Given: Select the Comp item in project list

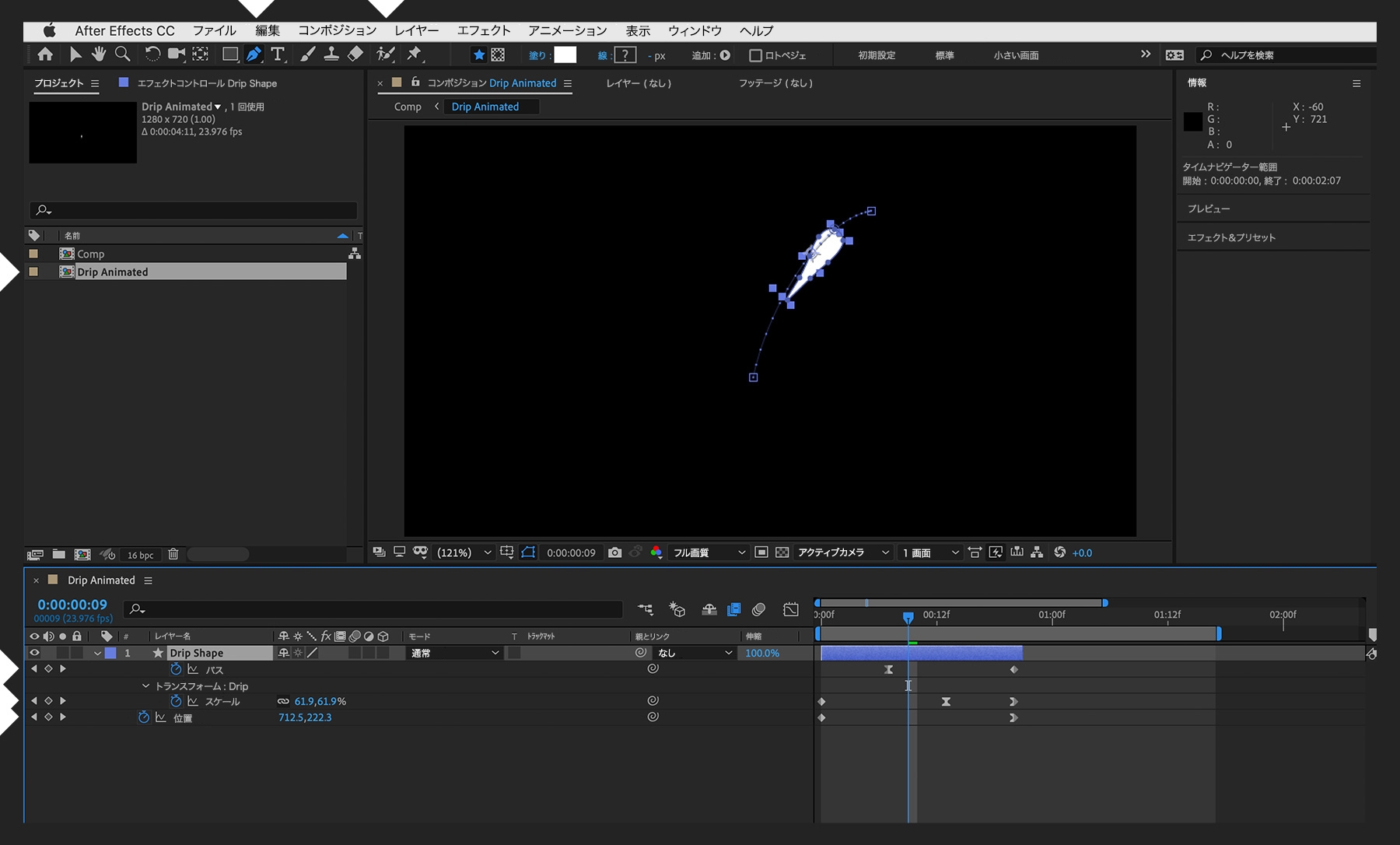Looking at the screenshot, I should [x=90, y=254].
